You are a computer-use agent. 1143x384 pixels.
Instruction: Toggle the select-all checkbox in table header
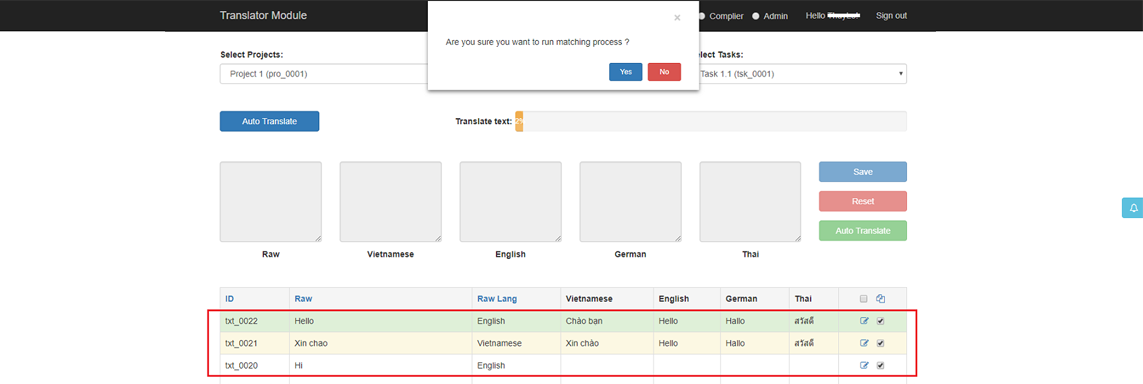(x=864, y=299)
